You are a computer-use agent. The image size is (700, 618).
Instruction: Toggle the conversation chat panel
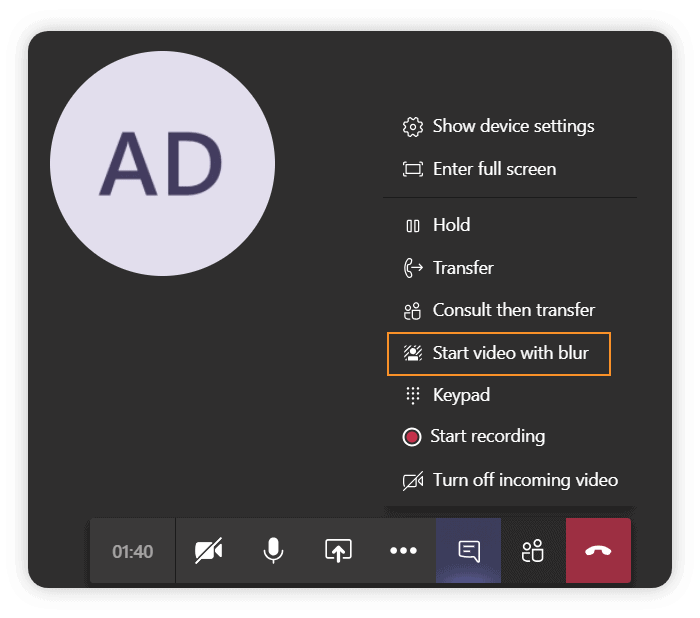pyautogui.click(x=468, y=551)
